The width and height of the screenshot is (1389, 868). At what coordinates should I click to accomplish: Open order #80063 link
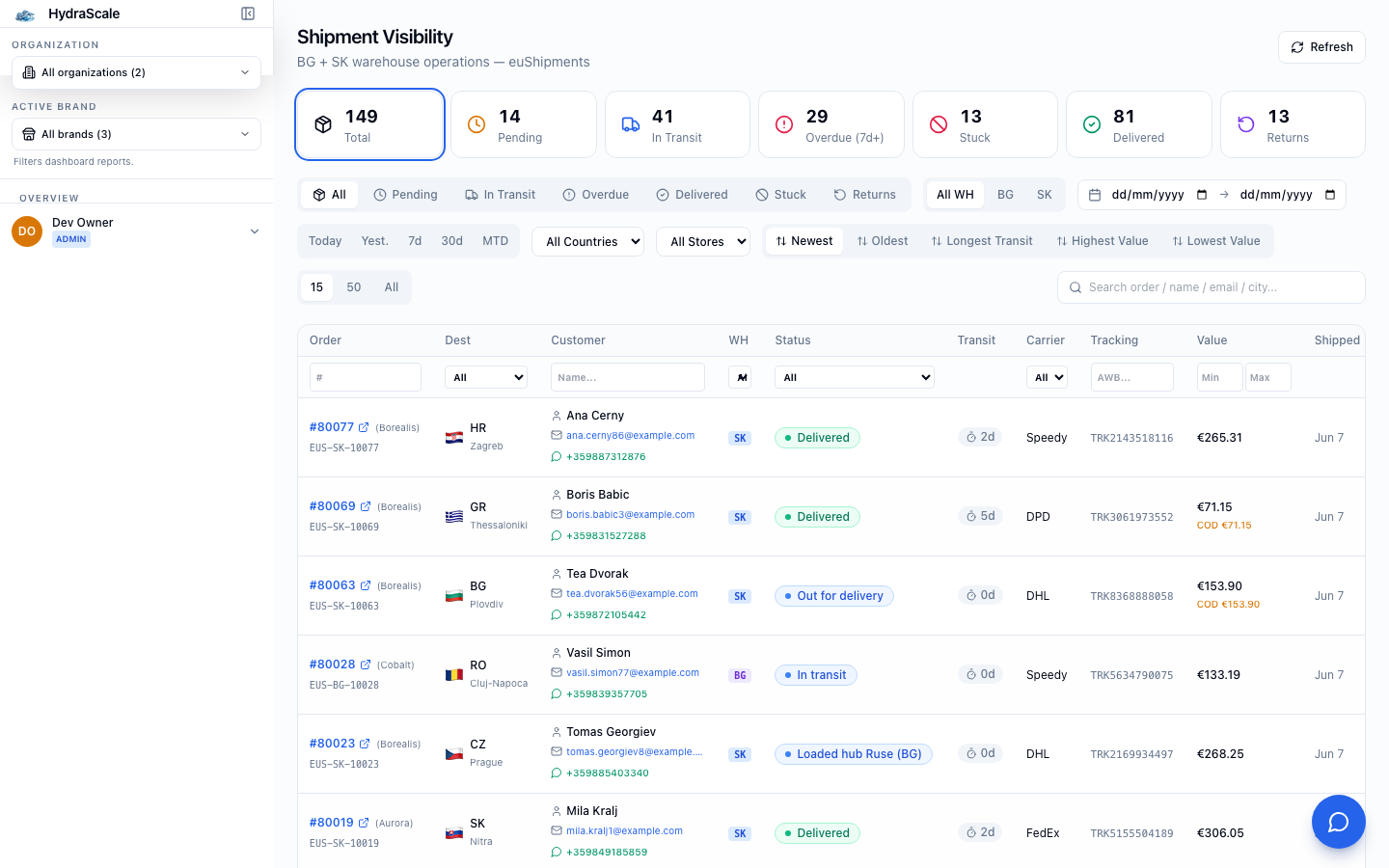(332, 585)
